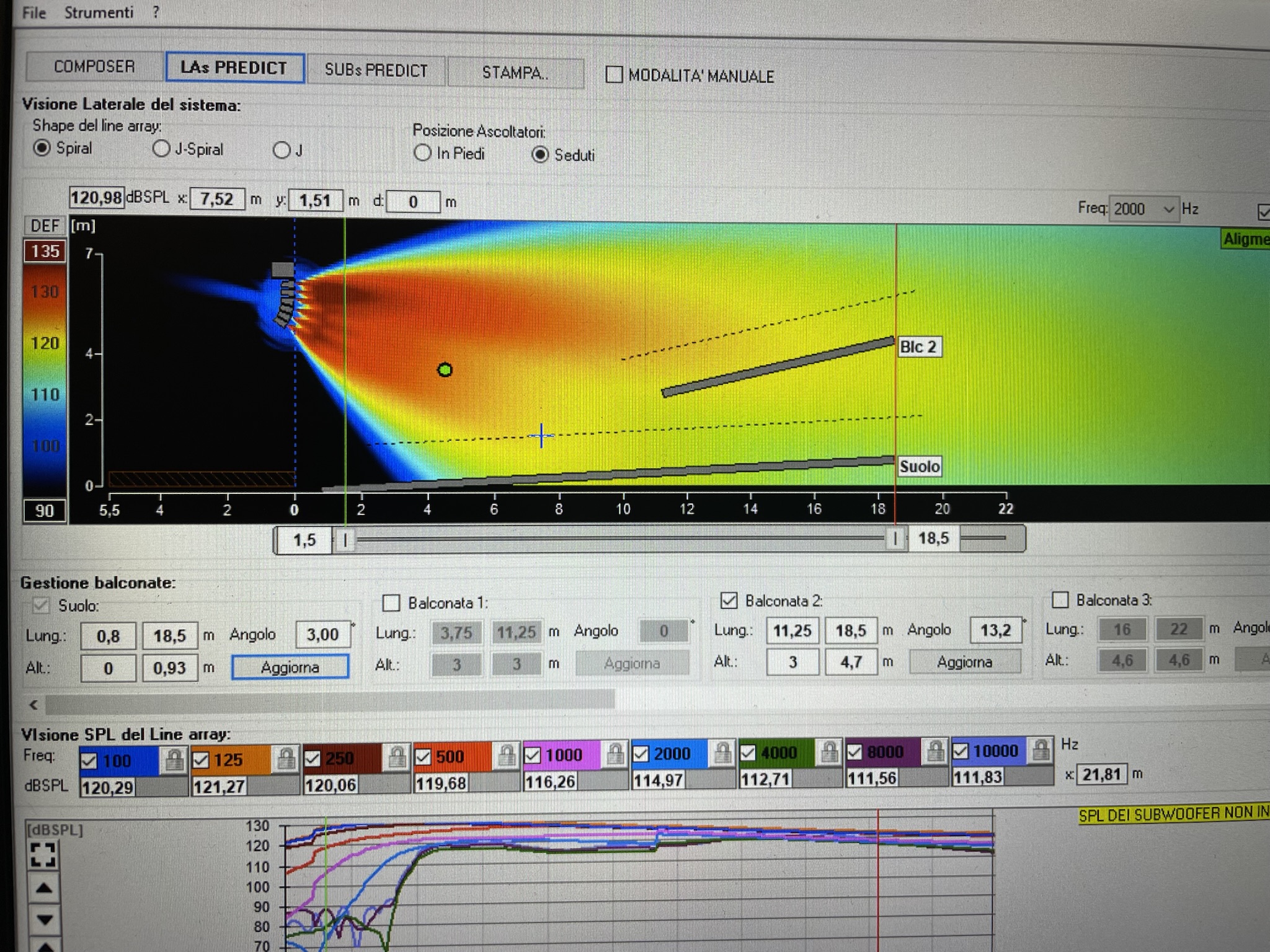Click Aggiorna button for Suolo

290,667
